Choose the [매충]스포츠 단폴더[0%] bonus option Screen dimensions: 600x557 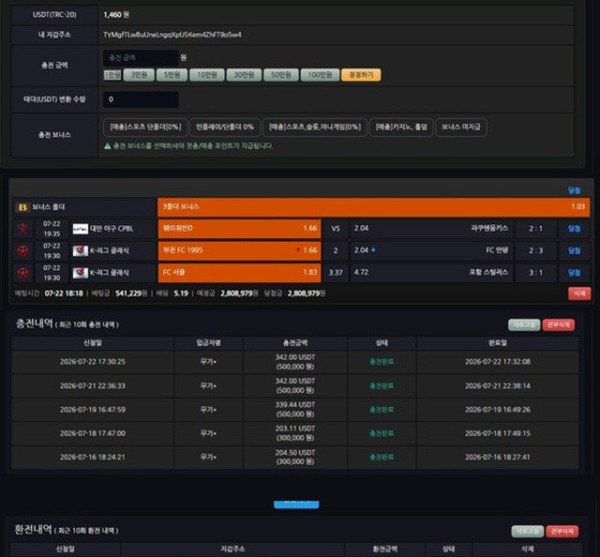(x=145, y=127)
